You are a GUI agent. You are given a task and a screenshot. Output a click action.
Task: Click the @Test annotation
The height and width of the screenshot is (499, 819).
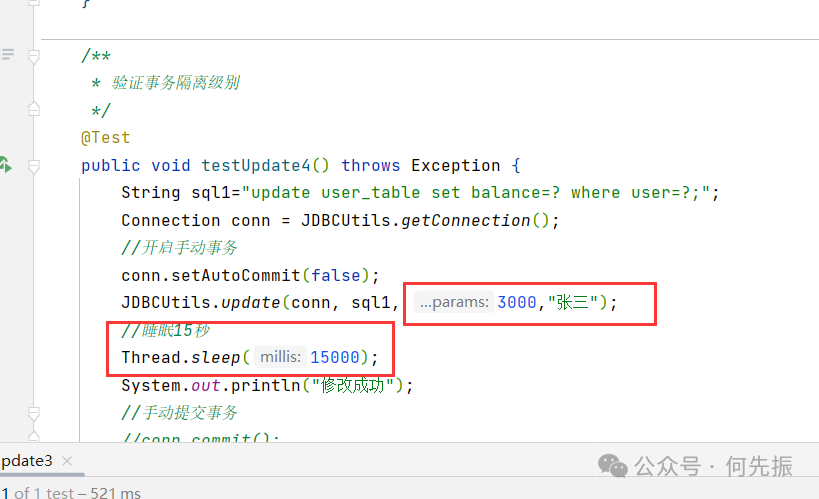[x=105, y=137]
